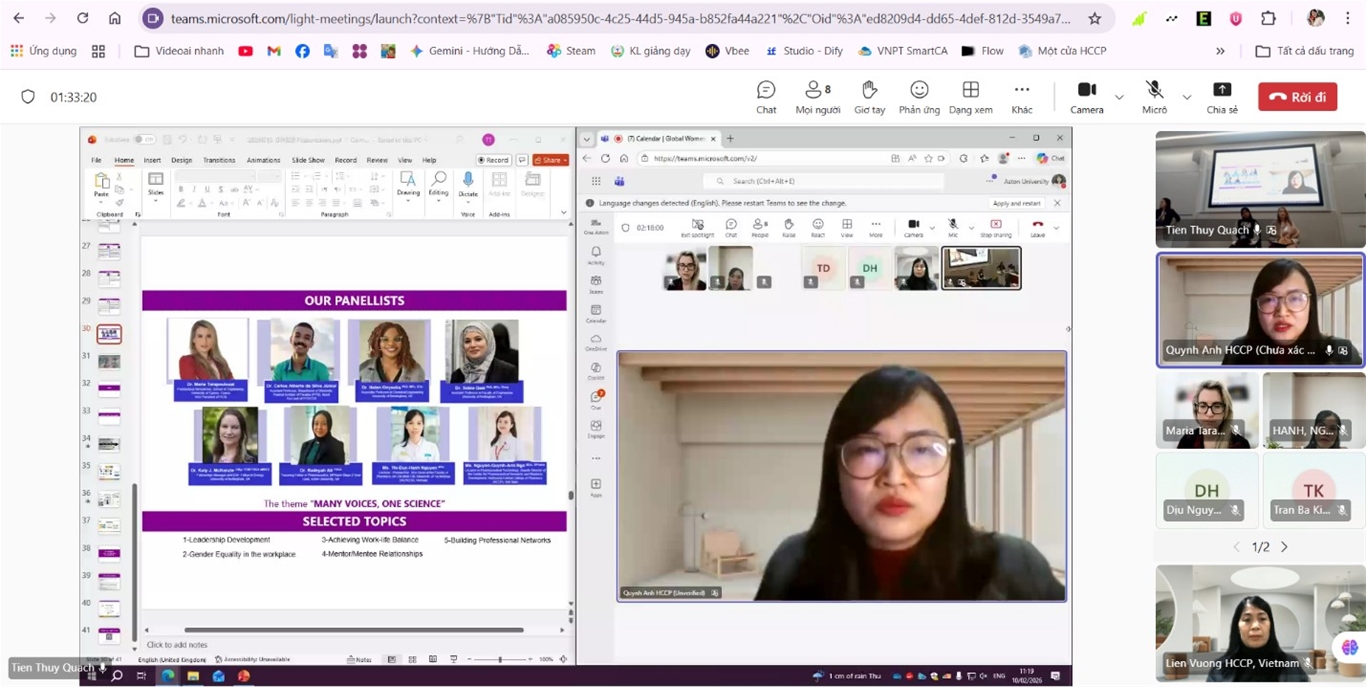Open the Chrome extensions puzzle icon
The height and width of the screenshot is (687, 1366).
(1268, 18)
